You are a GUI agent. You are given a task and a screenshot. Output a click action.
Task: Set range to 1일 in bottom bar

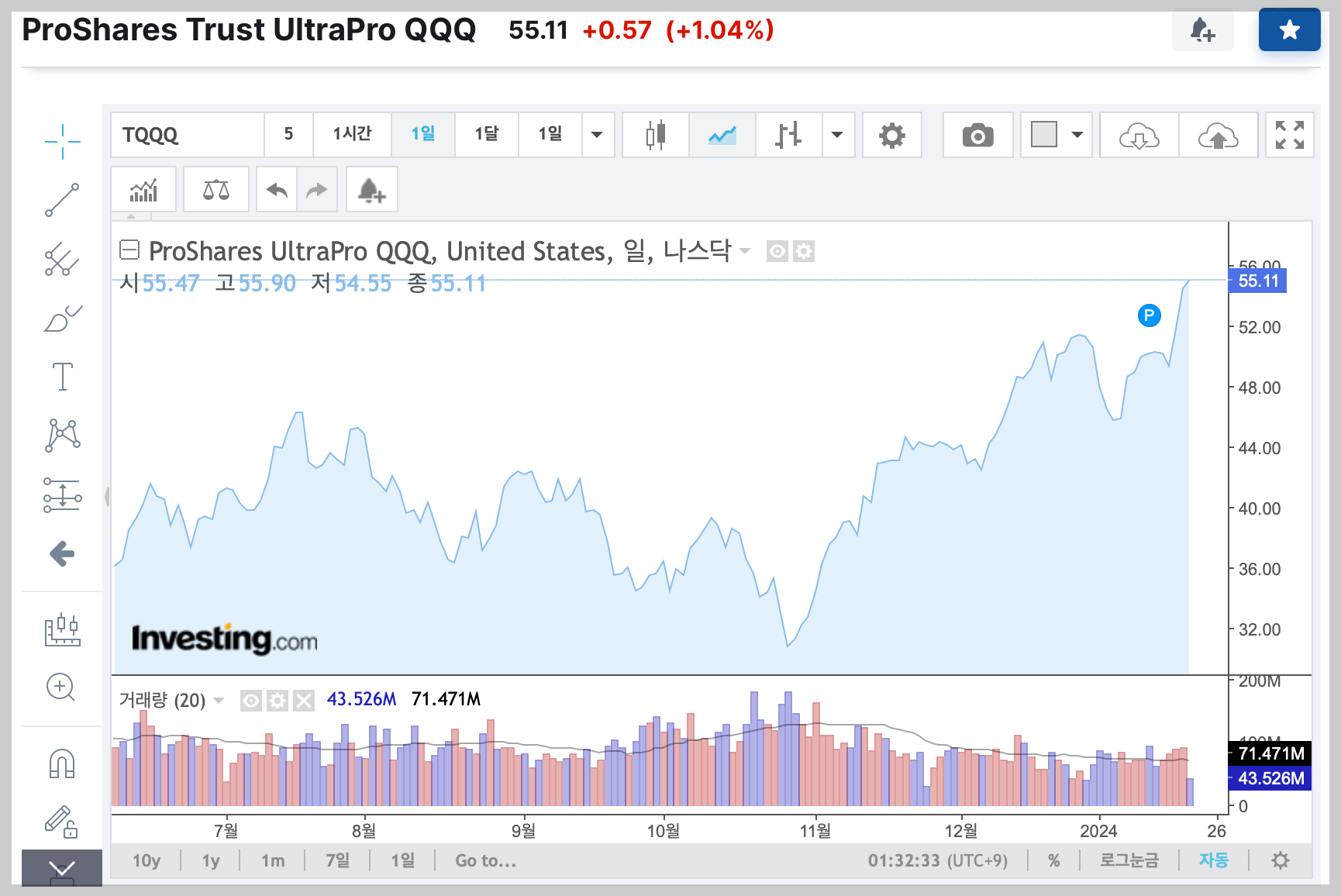click(x=403, y=860)
